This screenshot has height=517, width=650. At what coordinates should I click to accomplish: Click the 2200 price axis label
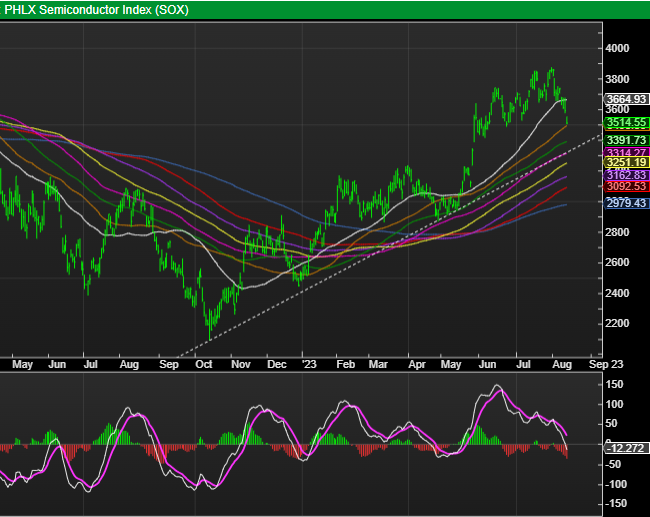[x=617, y=323]
